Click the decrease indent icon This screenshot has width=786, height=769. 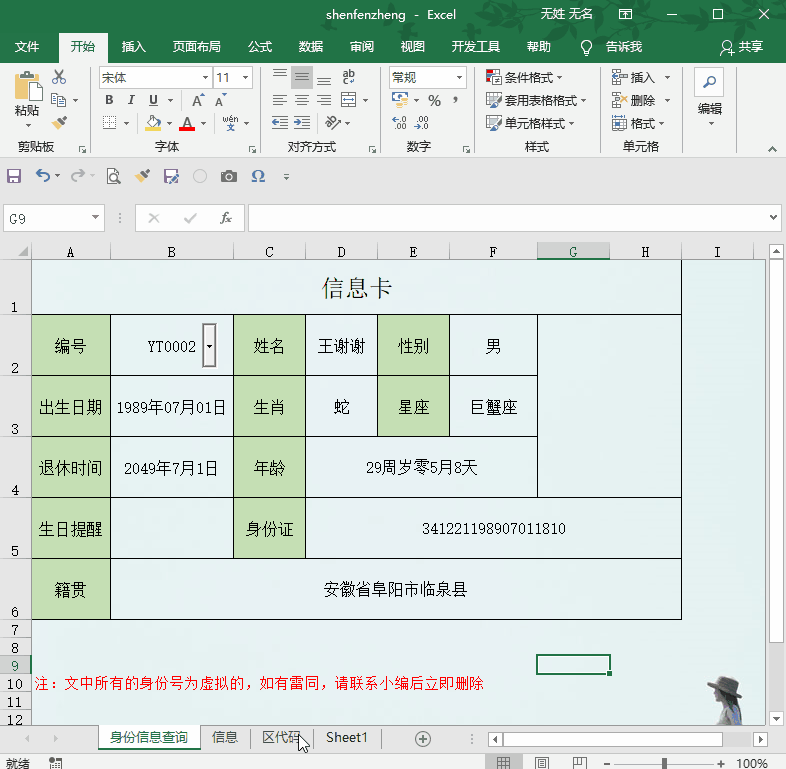click(x=280, y=122)
